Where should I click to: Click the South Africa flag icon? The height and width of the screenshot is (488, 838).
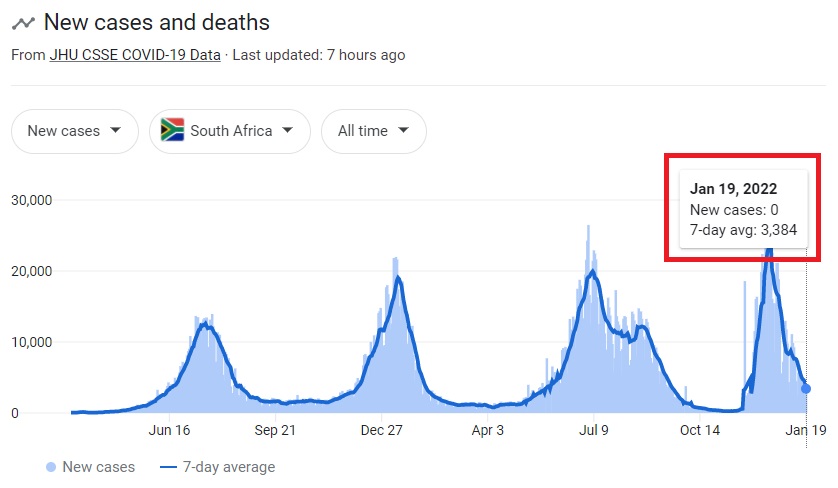click(x=172, y=131)
